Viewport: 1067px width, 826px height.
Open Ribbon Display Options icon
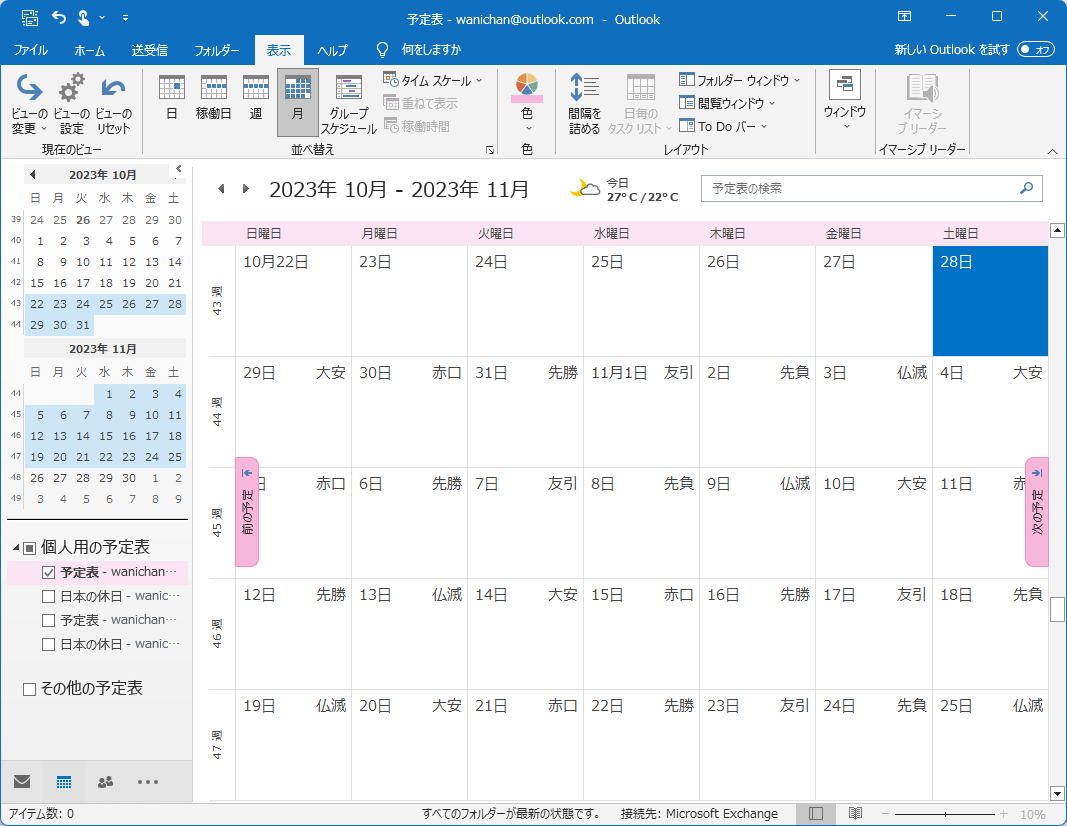[904, 17]
